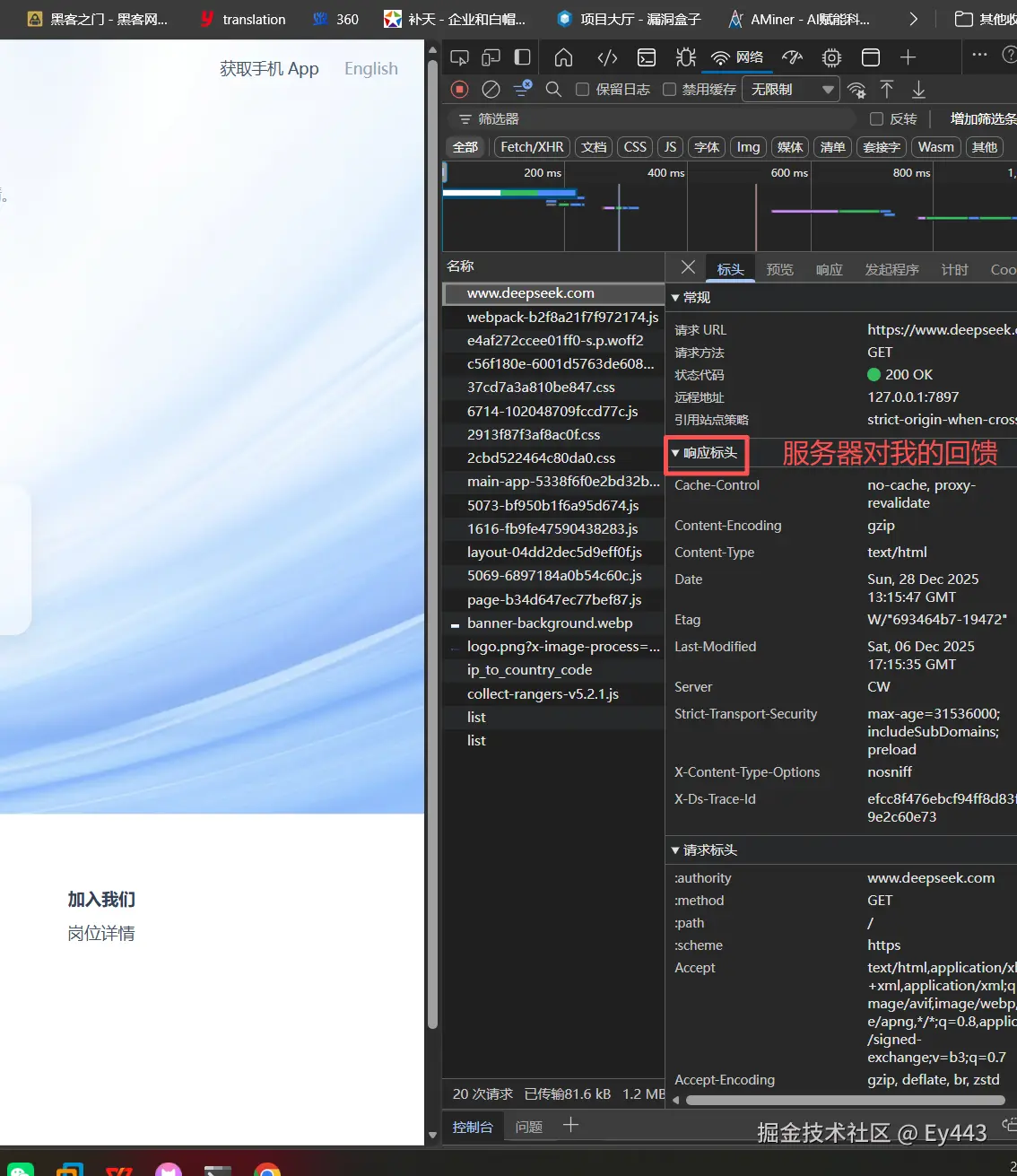Viewport: 1017px width, 1176px height.
Task: Switch to the Response tab
Action: pyautogui.click(x=829, y=269)
